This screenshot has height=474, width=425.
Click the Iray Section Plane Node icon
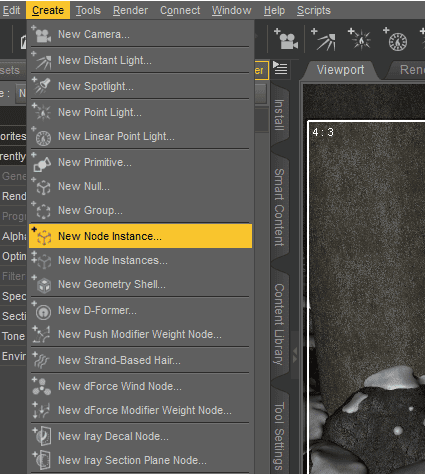(41, 460)
